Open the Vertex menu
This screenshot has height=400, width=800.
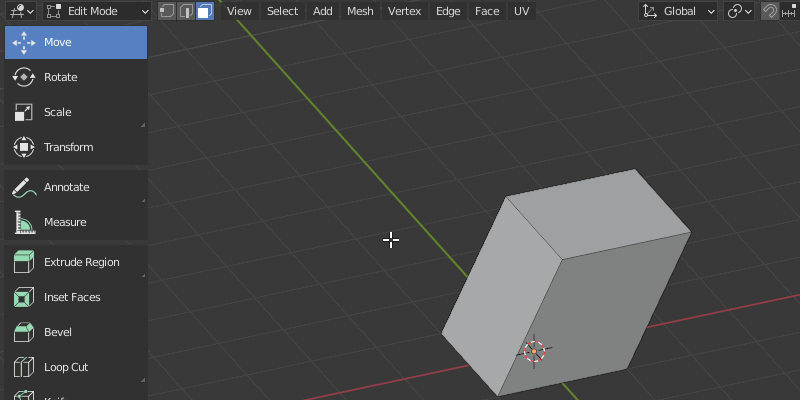(404, 11)
